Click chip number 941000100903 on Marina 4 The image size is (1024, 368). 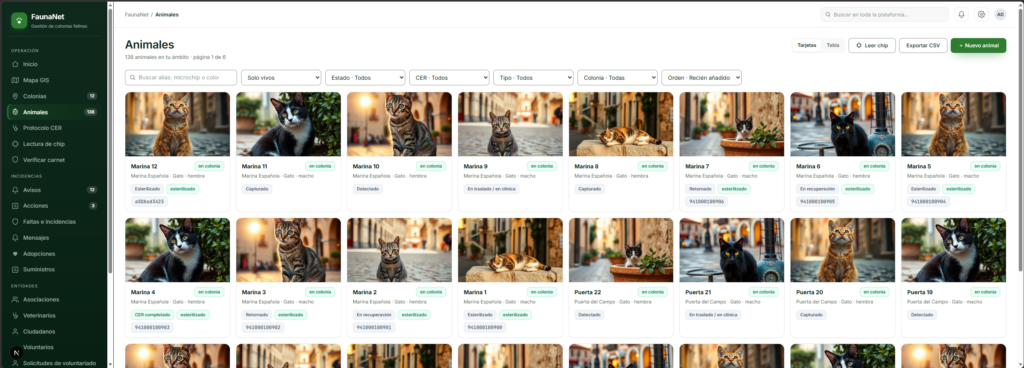coord(152,328)
